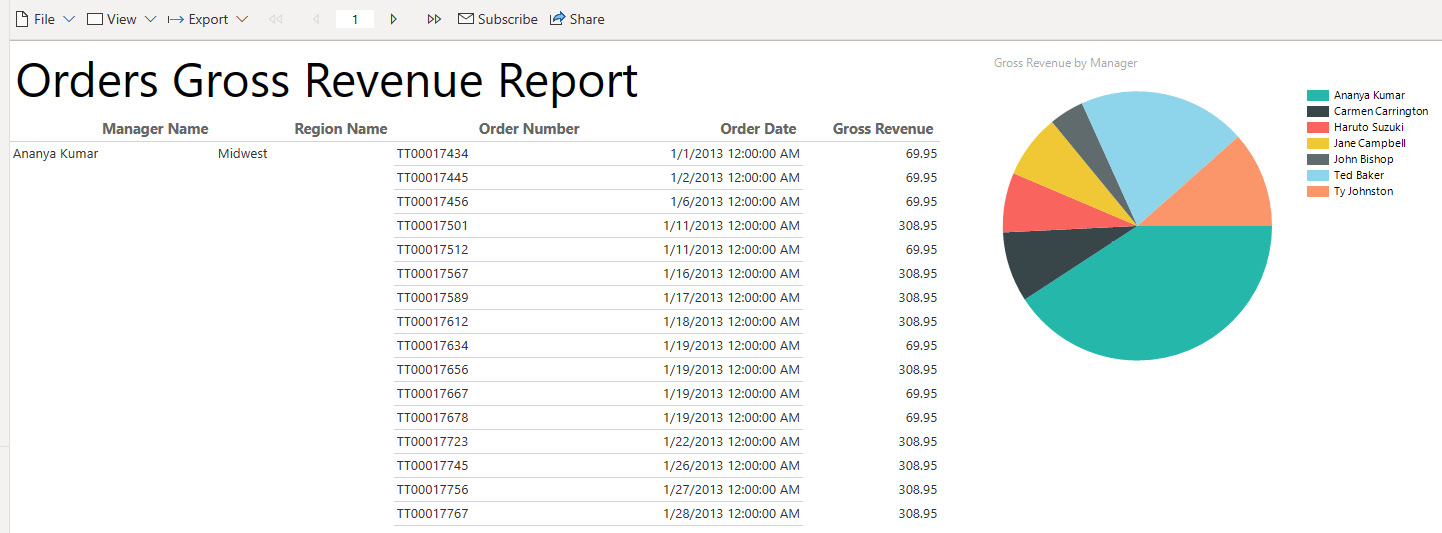The image size is (1442, 533).
Task: Expand the File dropdown chevron
Action: tap(69, 19)
